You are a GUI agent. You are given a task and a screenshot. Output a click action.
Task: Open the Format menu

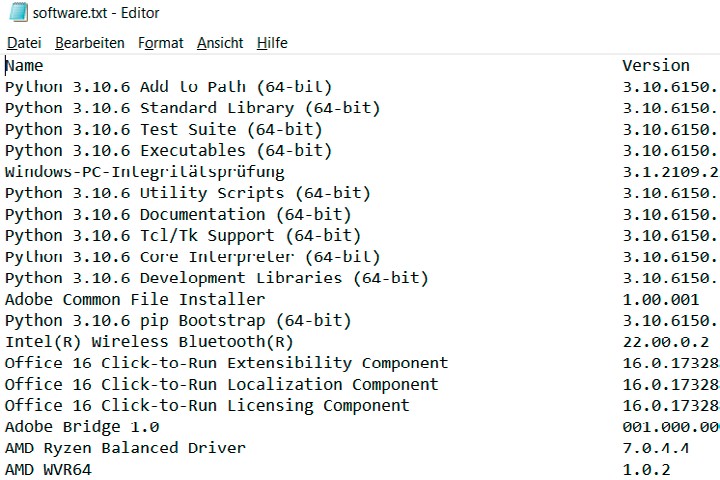161,43
